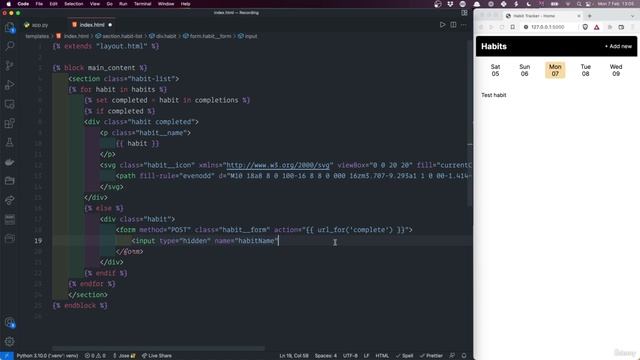Open the remote window indicator in the status bar
The image size is (640, 360).
[7, 356]
